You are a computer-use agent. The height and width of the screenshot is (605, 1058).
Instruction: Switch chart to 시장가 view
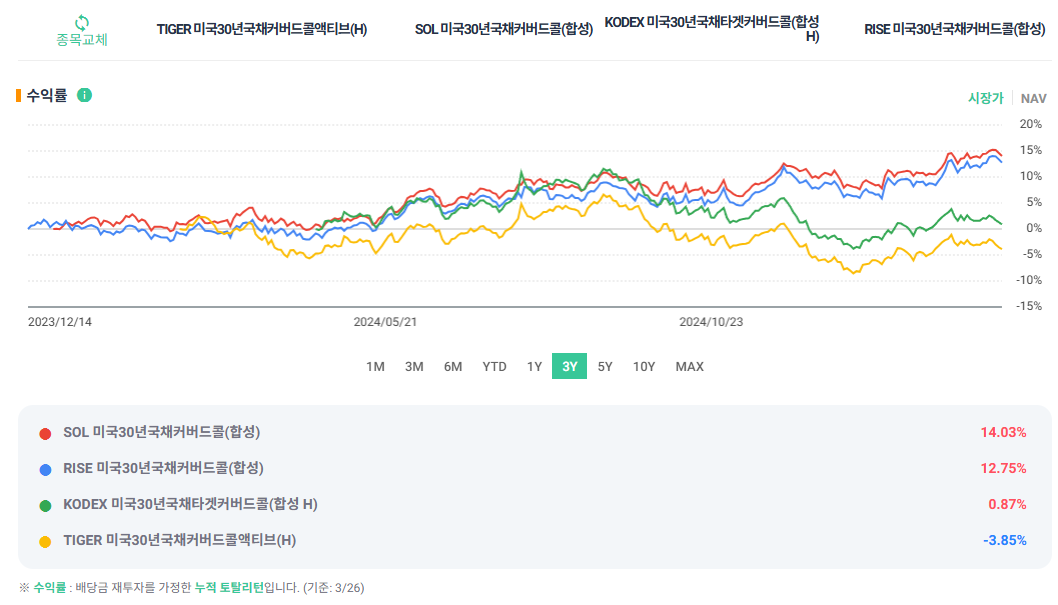(x=986, y=98)
